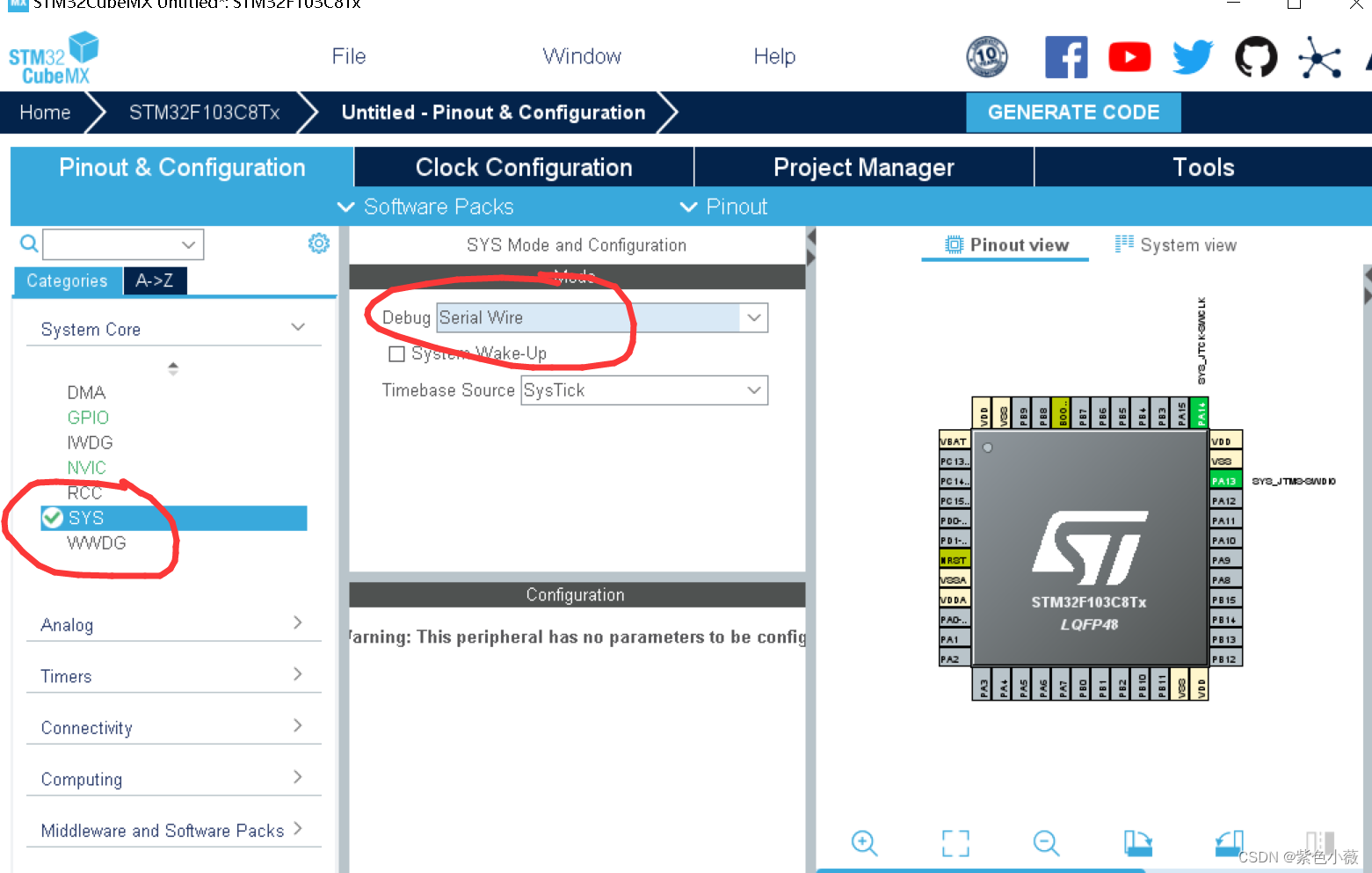Open the peripheral search combo box
Screen dimensions: 1372x873
[x=188, y=244]
